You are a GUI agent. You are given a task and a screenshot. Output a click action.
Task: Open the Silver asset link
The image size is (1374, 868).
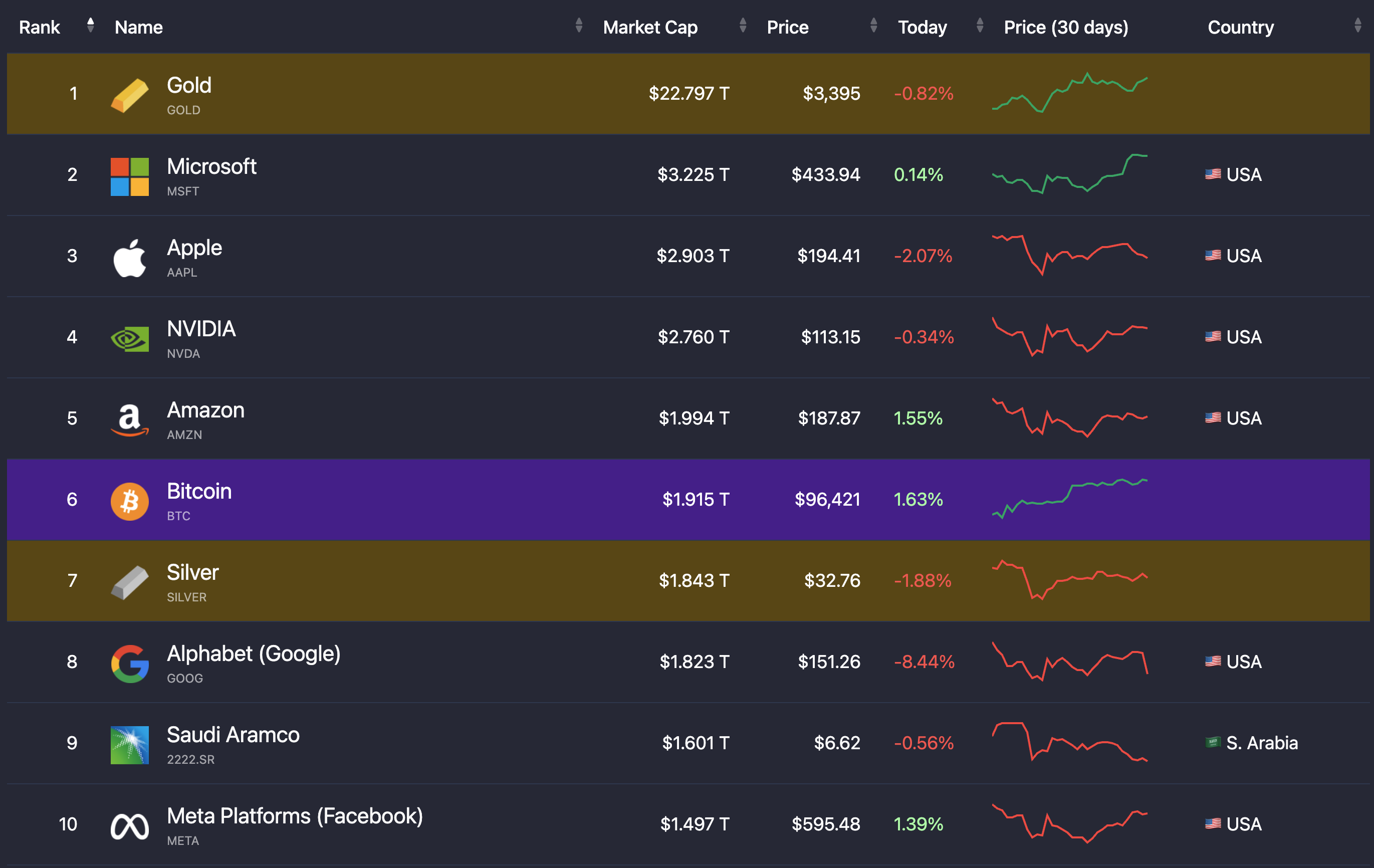tap(192, 572)
